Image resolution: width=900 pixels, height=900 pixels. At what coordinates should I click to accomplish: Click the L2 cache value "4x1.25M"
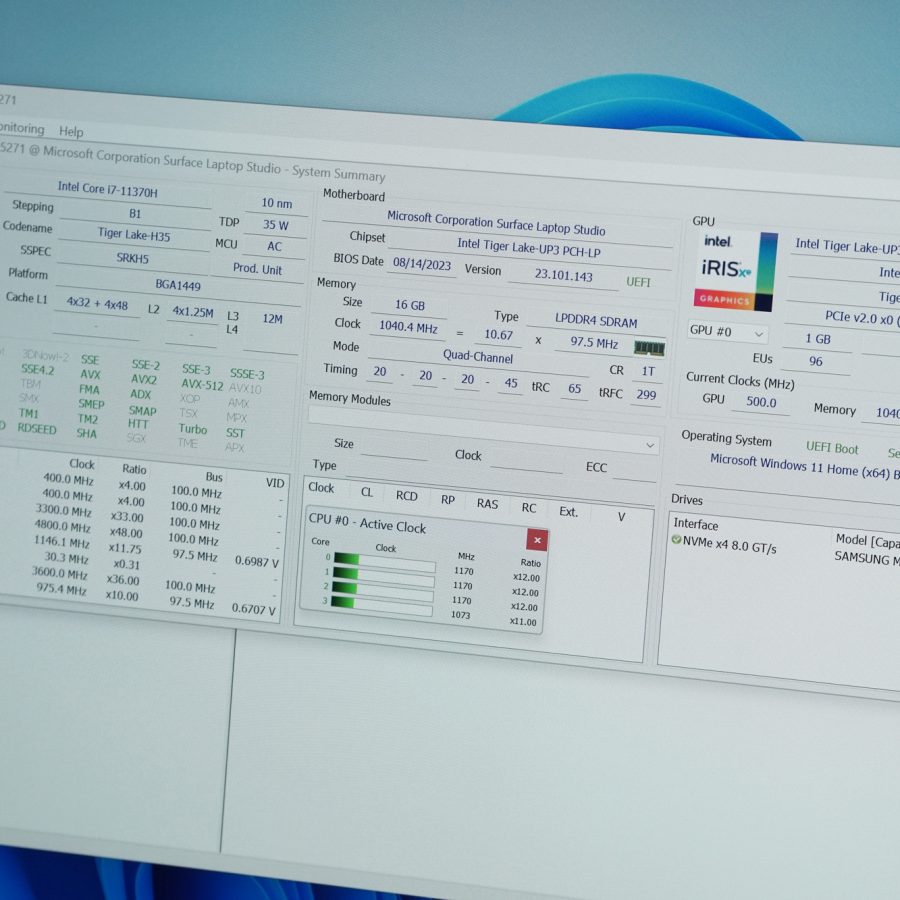(193, 312)
